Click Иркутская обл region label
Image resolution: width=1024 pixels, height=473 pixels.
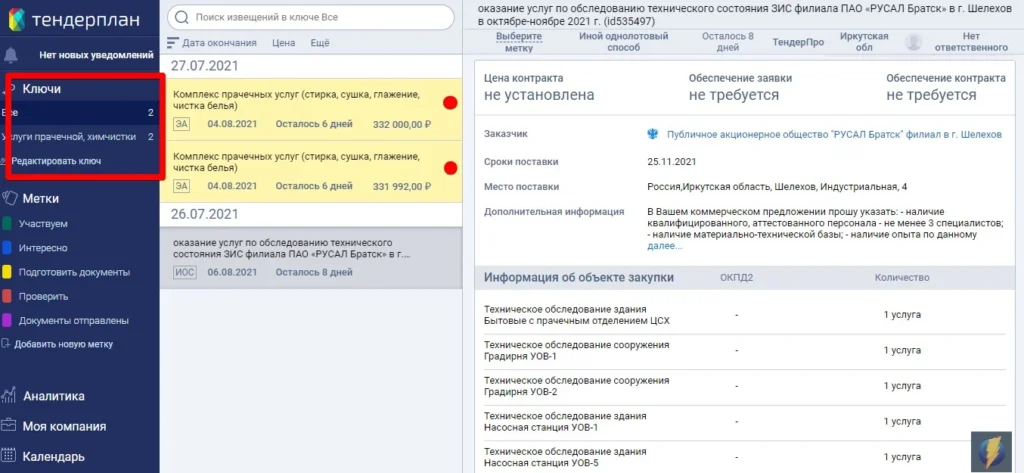[x=864, y=42]
